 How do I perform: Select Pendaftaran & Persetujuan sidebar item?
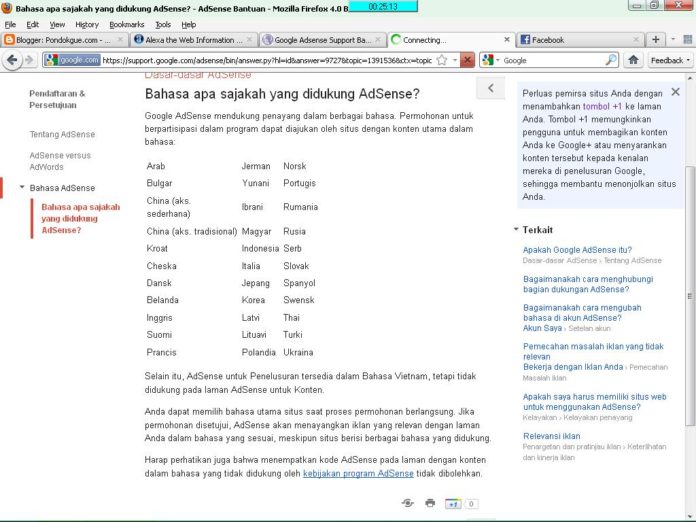tap(57, 99)
